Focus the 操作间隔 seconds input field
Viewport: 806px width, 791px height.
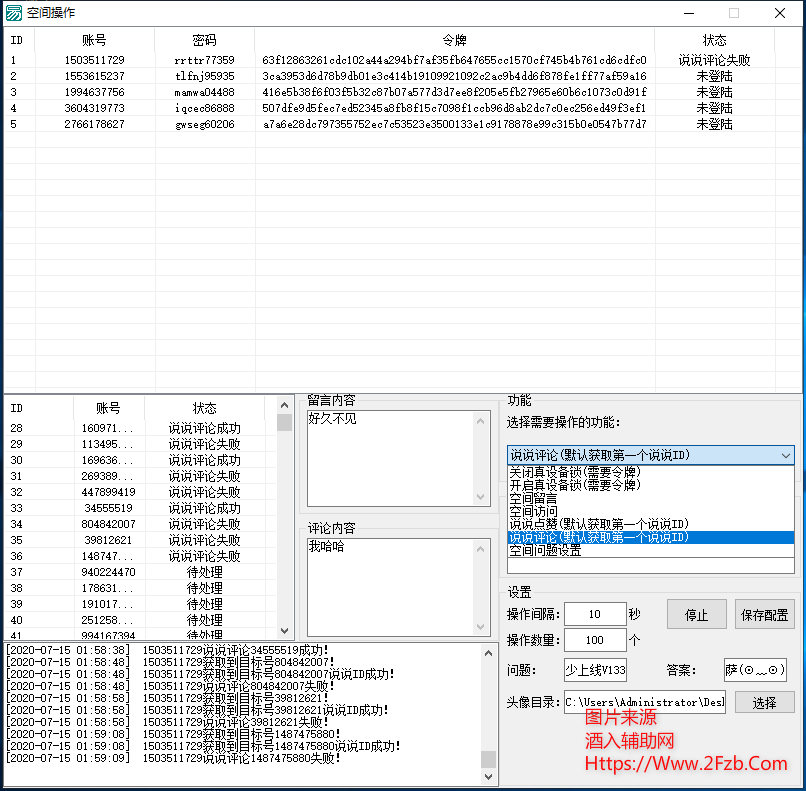594,614
